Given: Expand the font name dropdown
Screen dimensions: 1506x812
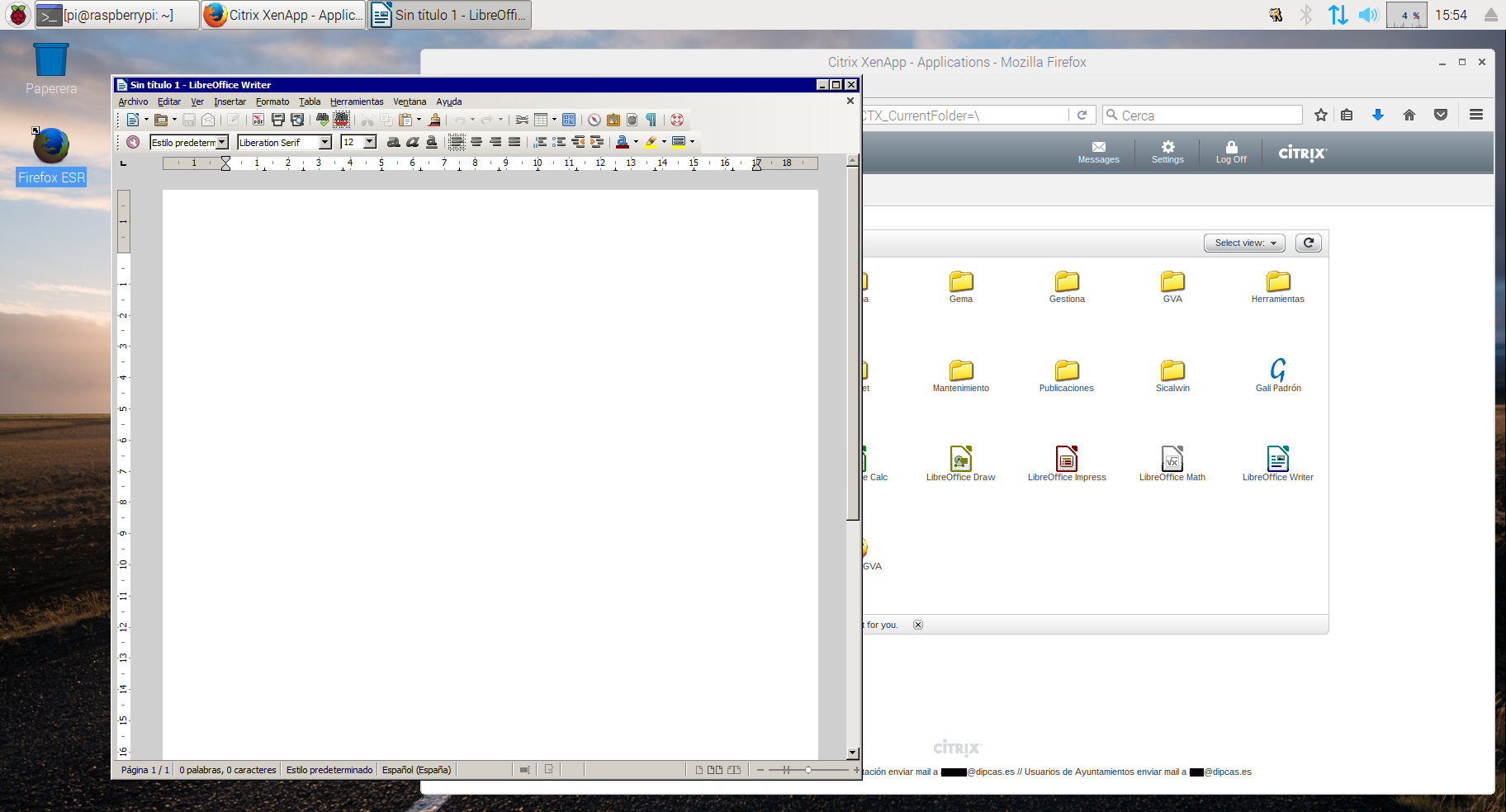Looking at the screenshot, I should pos(325,142).
